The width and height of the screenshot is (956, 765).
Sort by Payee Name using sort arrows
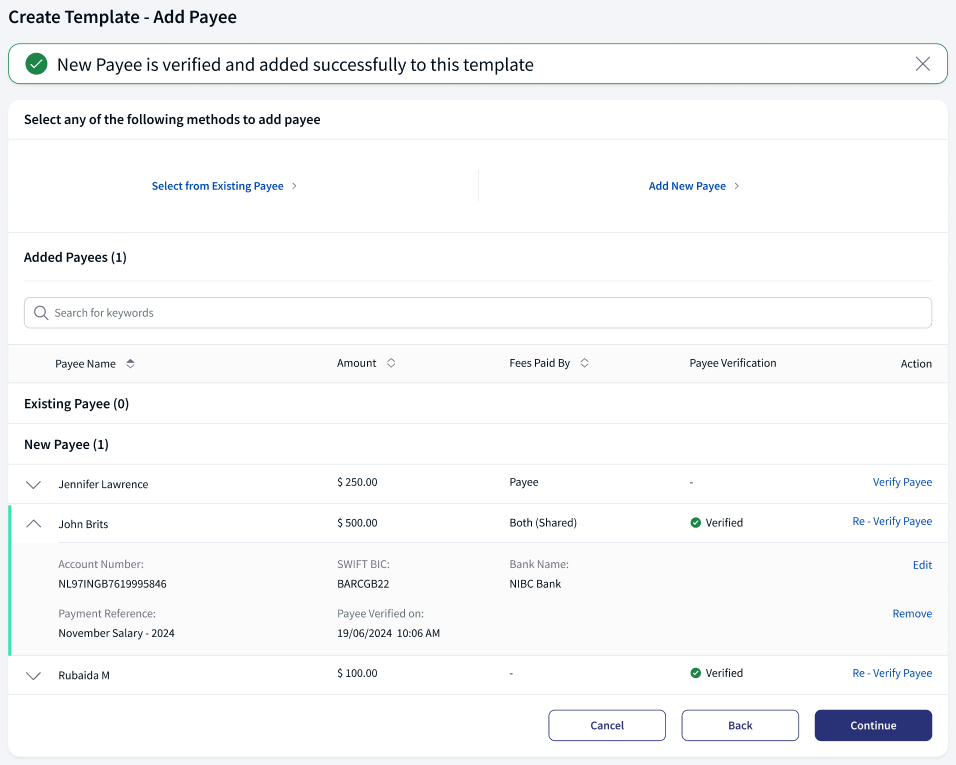click(x=130, y=364)
